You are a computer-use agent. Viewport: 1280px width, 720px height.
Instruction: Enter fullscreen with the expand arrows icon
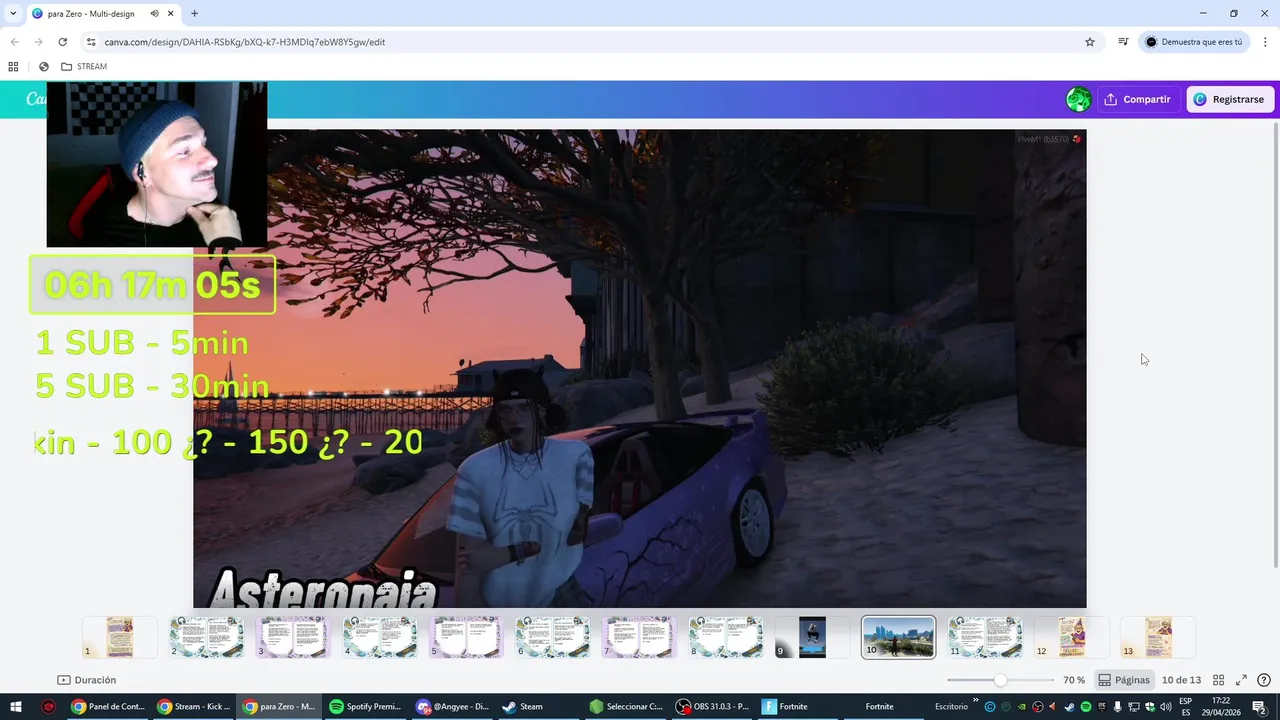1241,680
